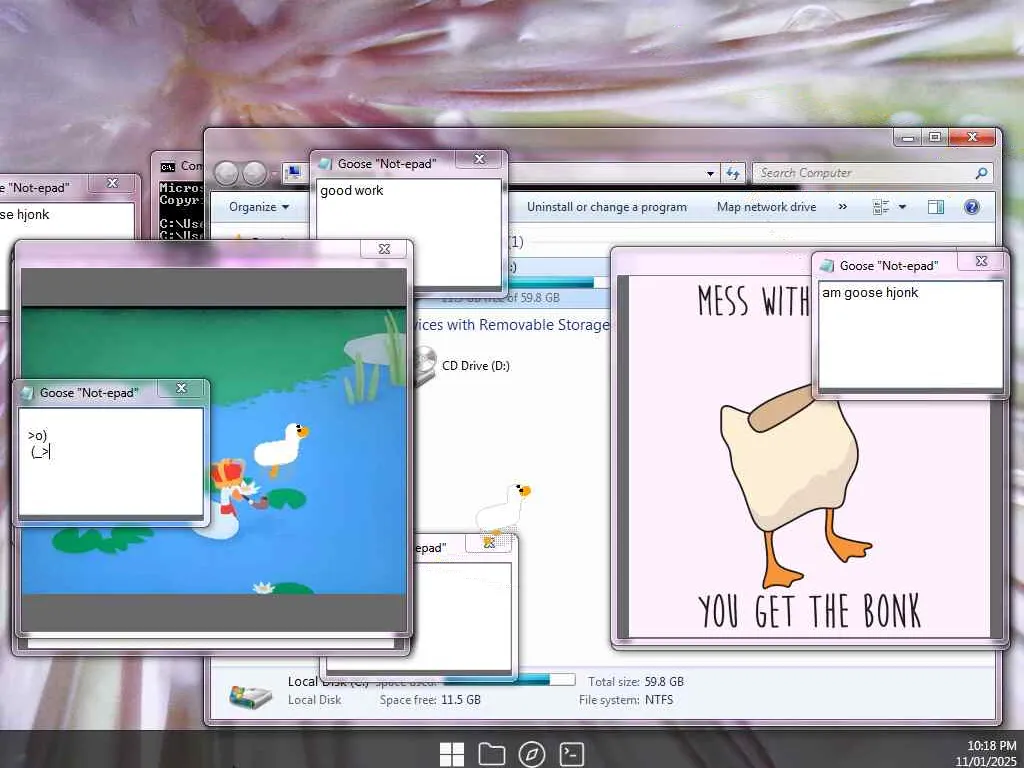Minimize the Computer explorer window
This screenshot has height=768, width=1024.
(908, 137)
